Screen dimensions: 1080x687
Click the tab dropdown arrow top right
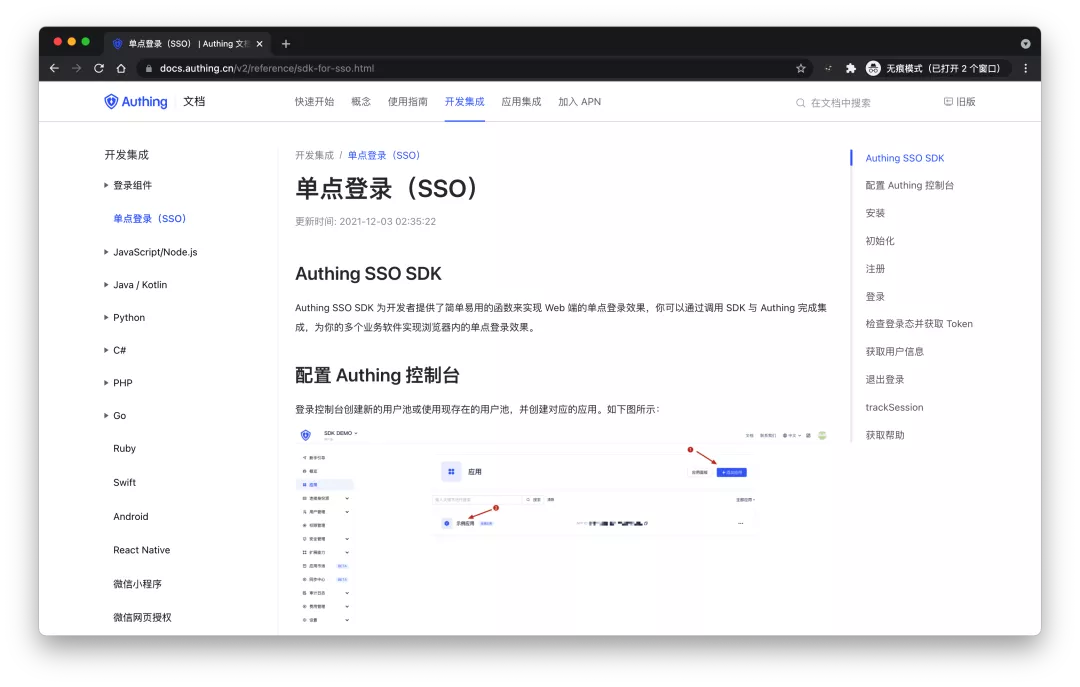[x=1025, y=44]
